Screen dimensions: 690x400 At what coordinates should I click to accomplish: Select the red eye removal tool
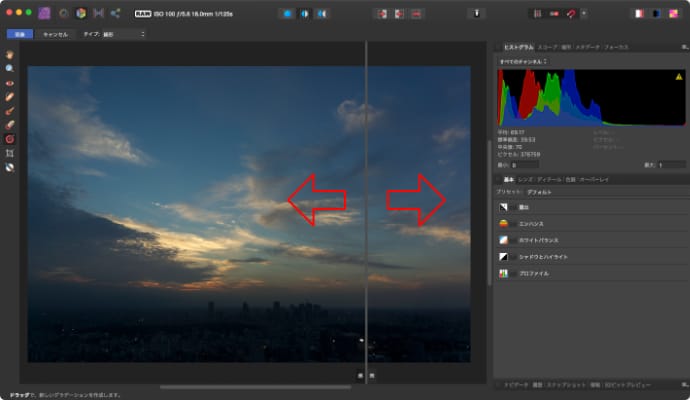pos(10,82)
